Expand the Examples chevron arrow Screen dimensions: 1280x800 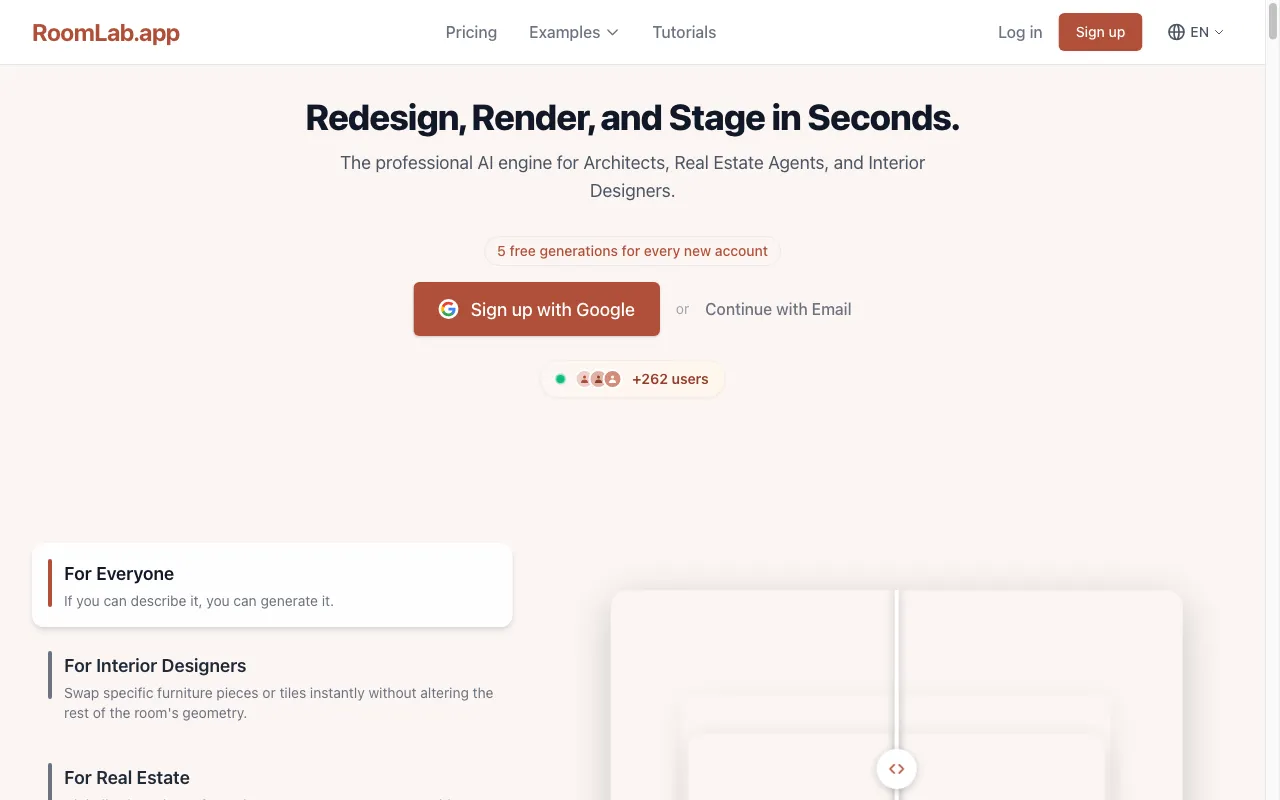612,32
